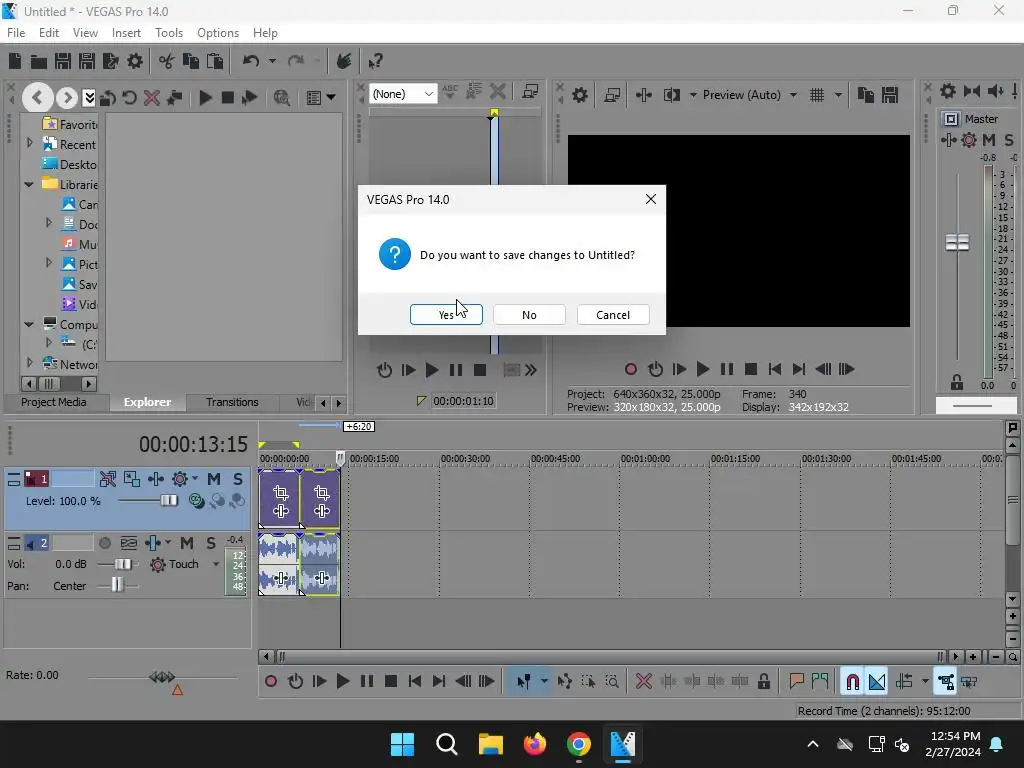The width and height of the screenshot is (1024, 768).
Task: Click the Master bus settings gear icon
Action: click(948, 91)
